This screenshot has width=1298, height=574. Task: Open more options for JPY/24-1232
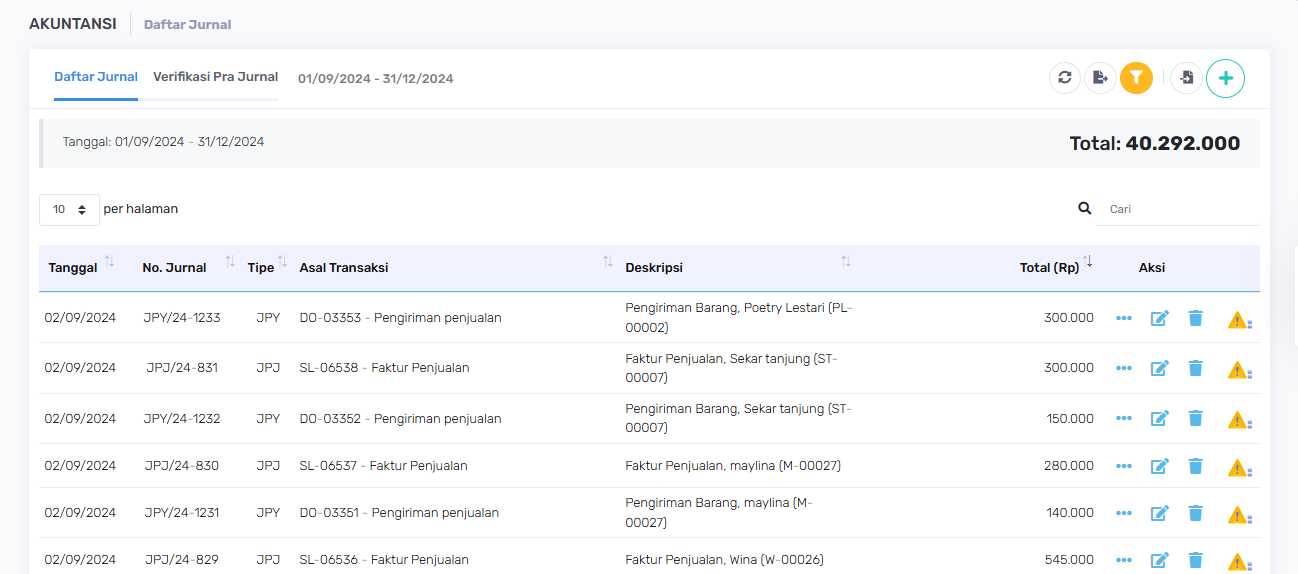click(1124, 418)
